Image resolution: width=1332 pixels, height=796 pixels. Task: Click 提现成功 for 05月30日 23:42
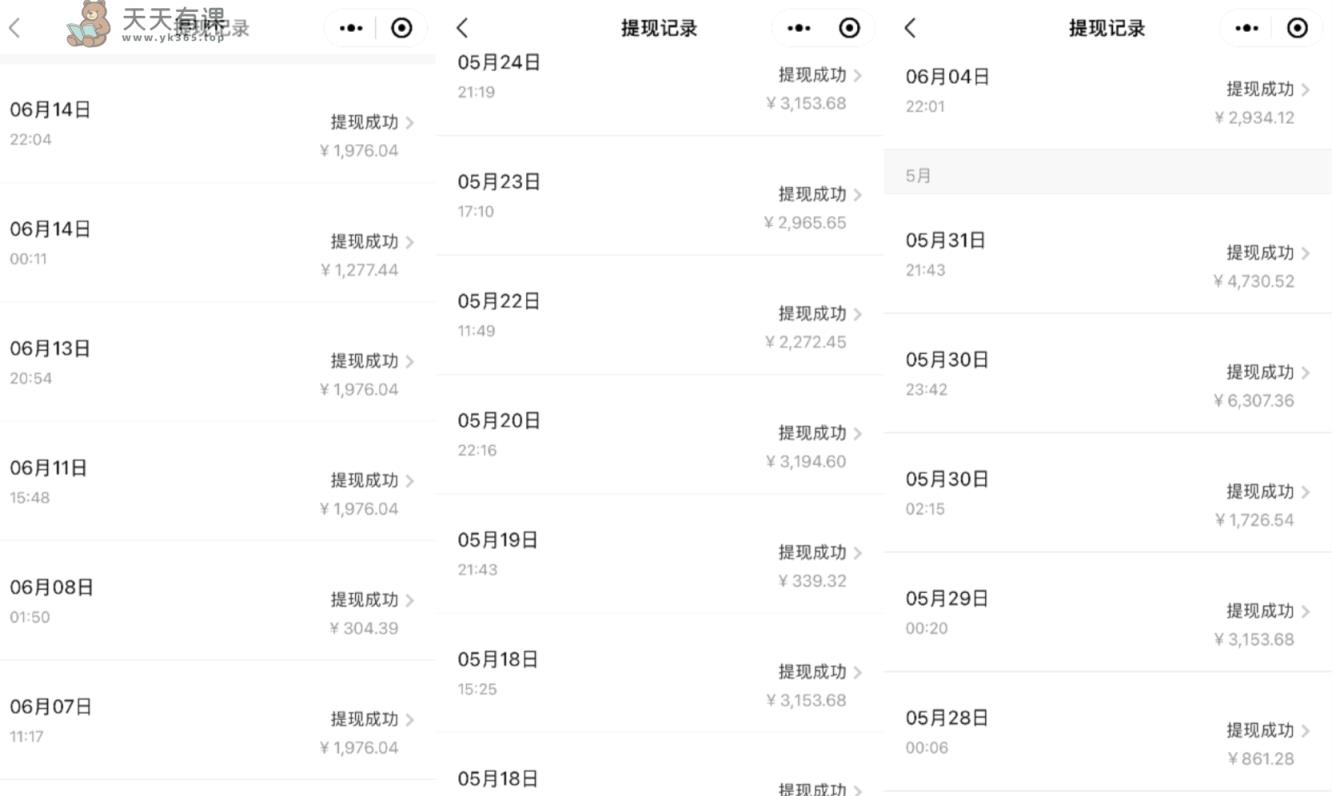point(1260,372)
